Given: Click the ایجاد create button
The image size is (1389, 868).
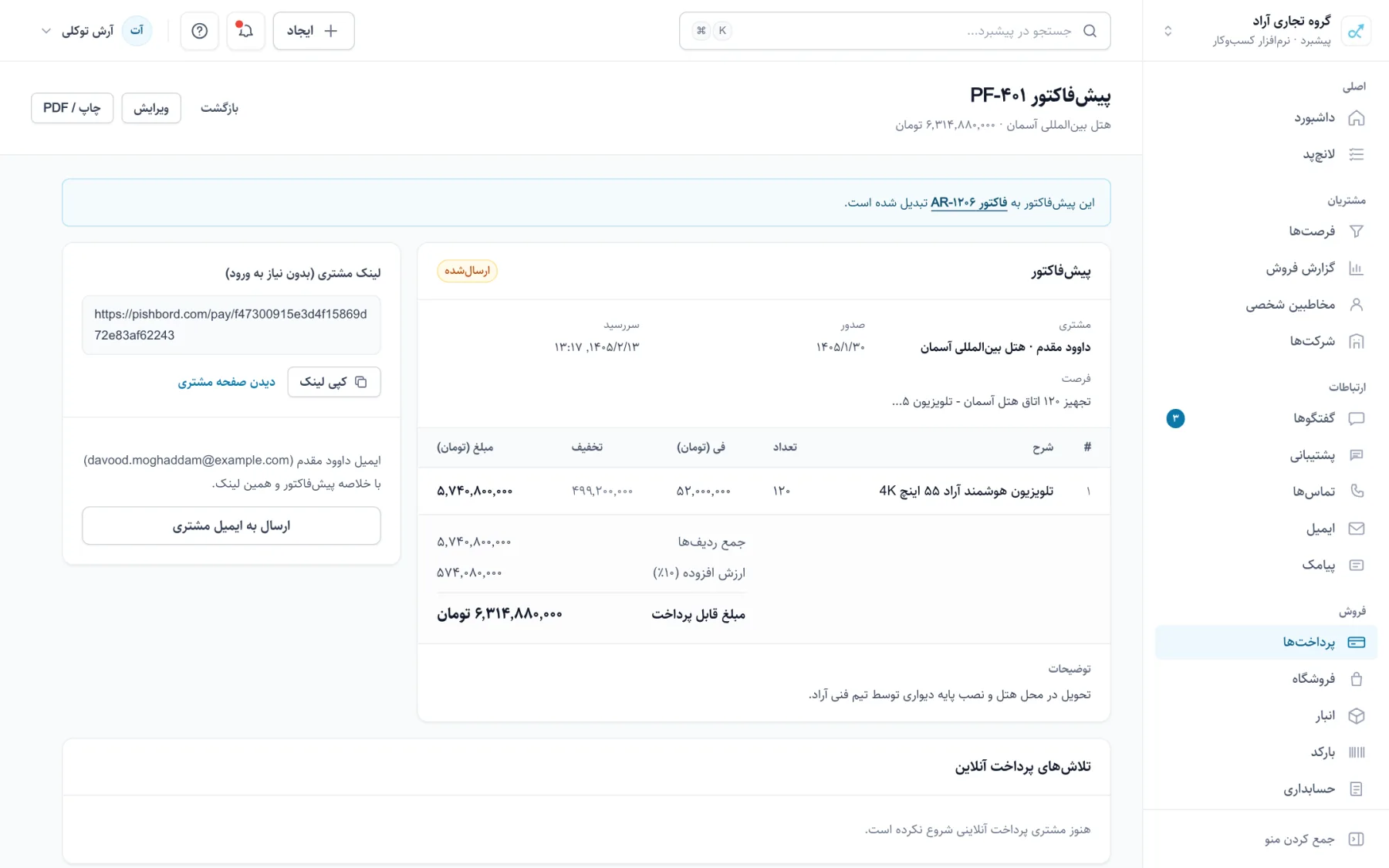Looking at the screenshot, I should 313,31.
